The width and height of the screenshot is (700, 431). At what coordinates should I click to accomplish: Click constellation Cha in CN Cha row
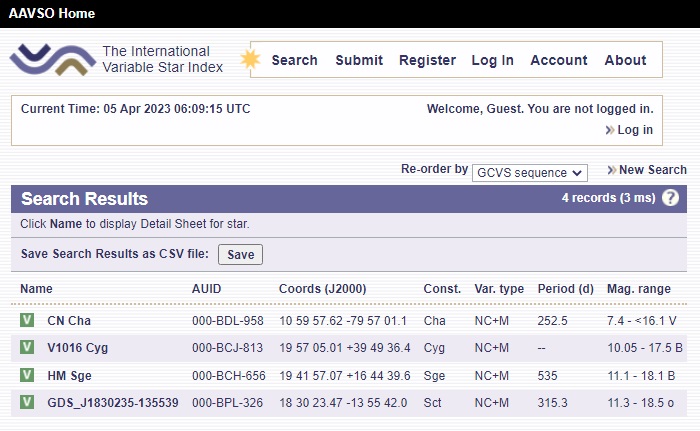pos(434,321)
